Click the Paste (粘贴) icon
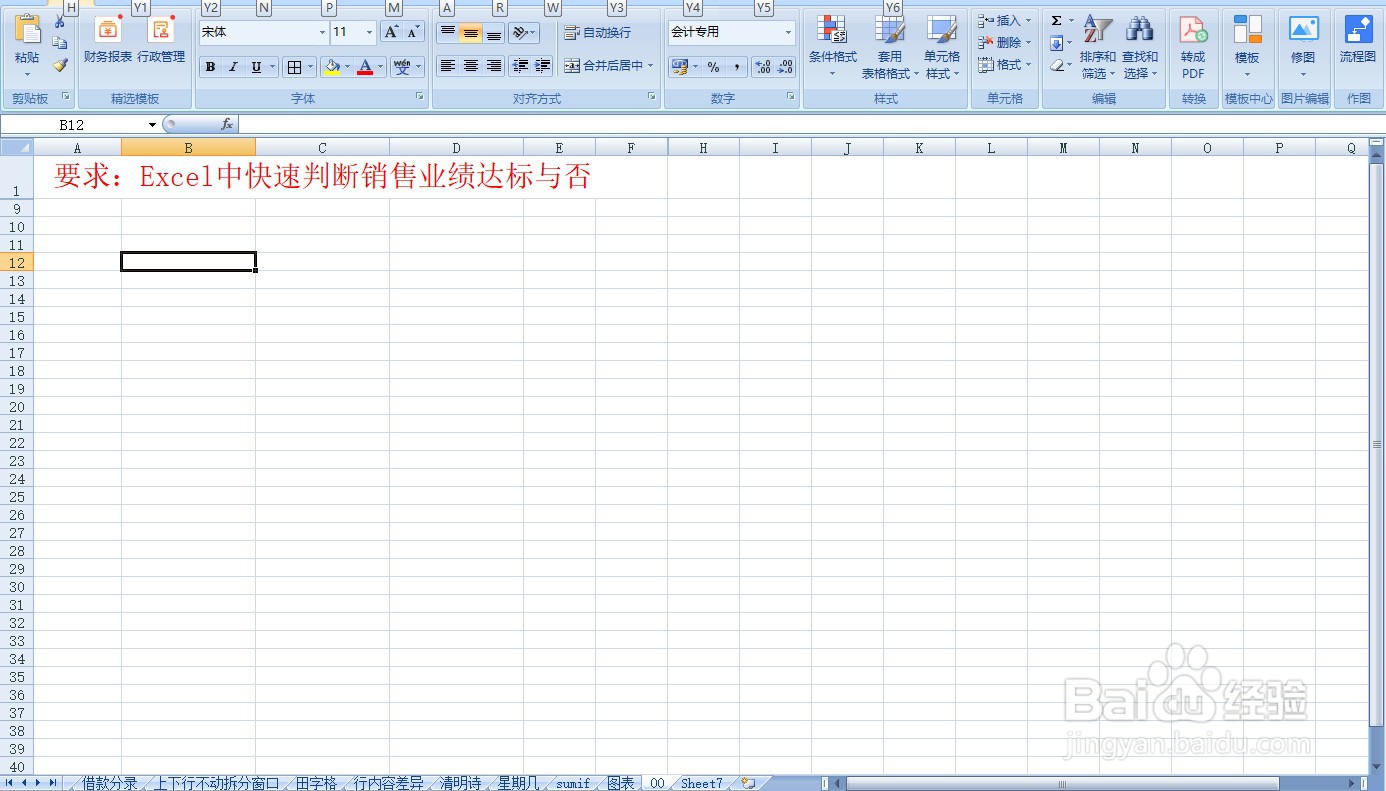 pos(27,30)
